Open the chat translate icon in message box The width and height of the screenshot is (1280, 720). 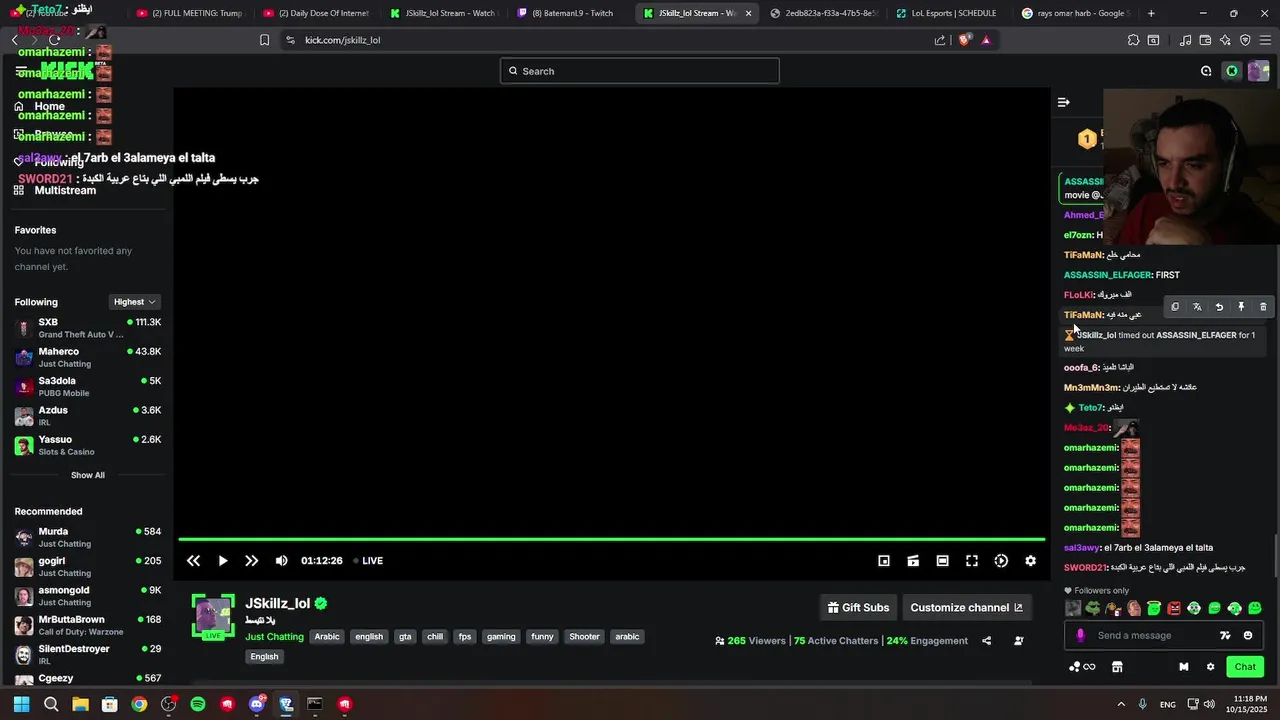click(1225, 635)
